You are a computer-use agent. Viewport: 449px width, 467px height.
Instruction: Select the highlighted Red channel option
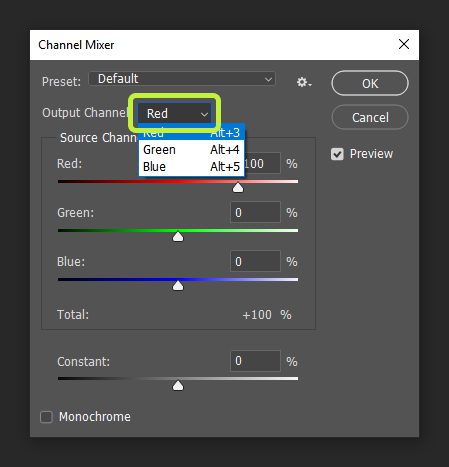coord(191,133)
